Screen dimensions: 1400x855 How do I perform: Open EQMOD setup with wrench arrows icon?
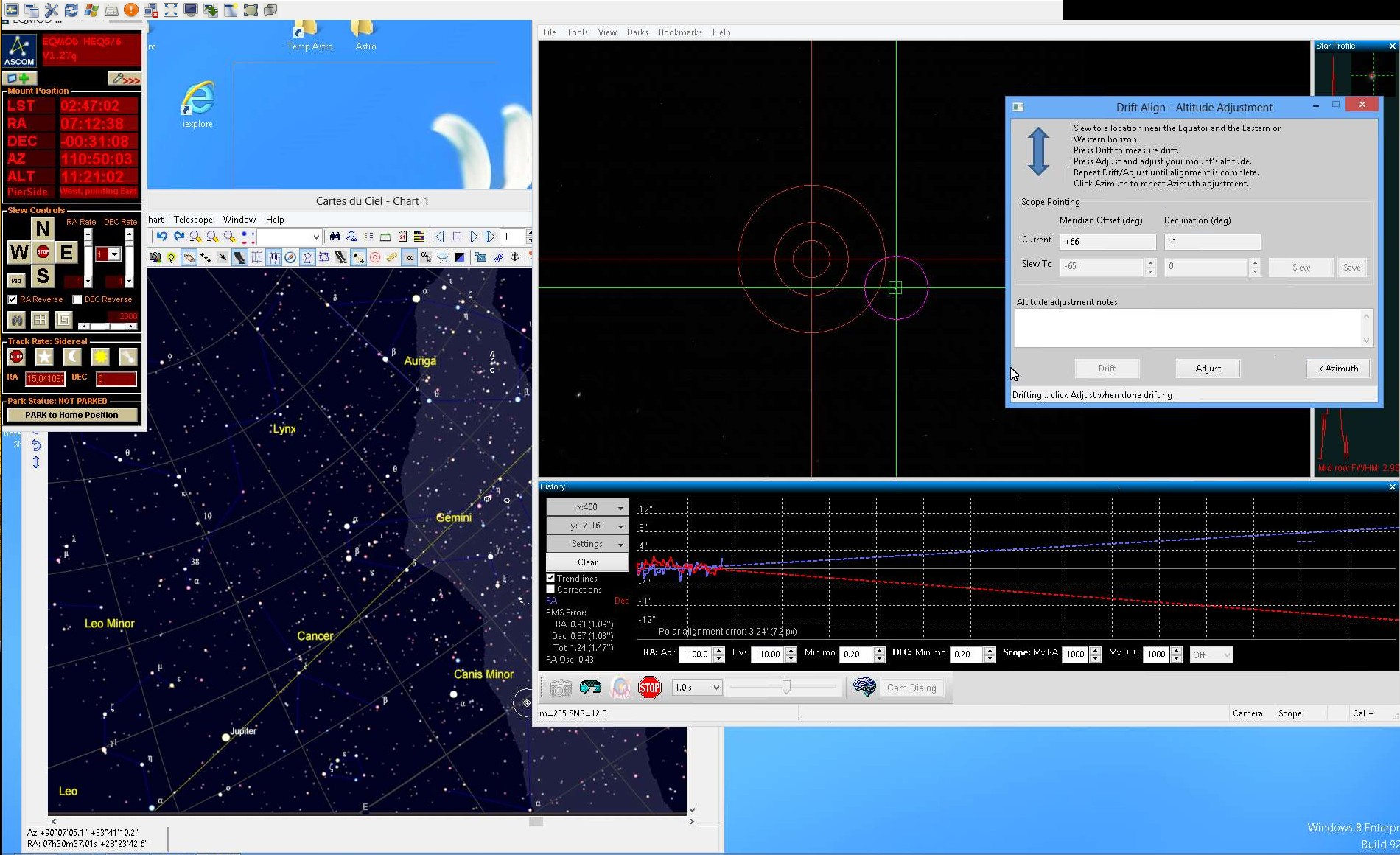click(124, 78)
